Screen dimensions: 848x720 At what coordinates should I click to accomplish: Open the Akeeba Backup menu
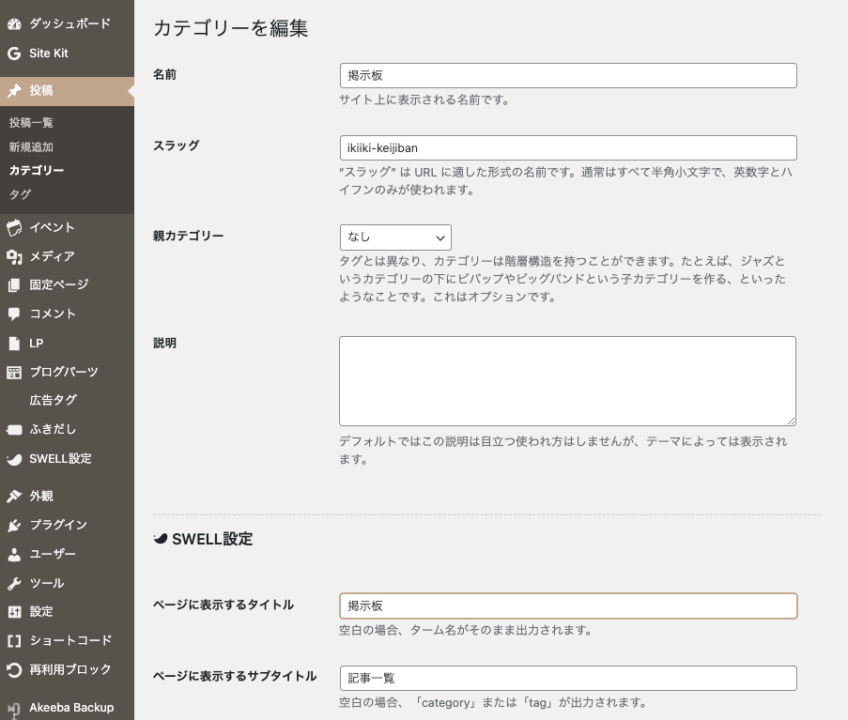(x=67, y=708)
